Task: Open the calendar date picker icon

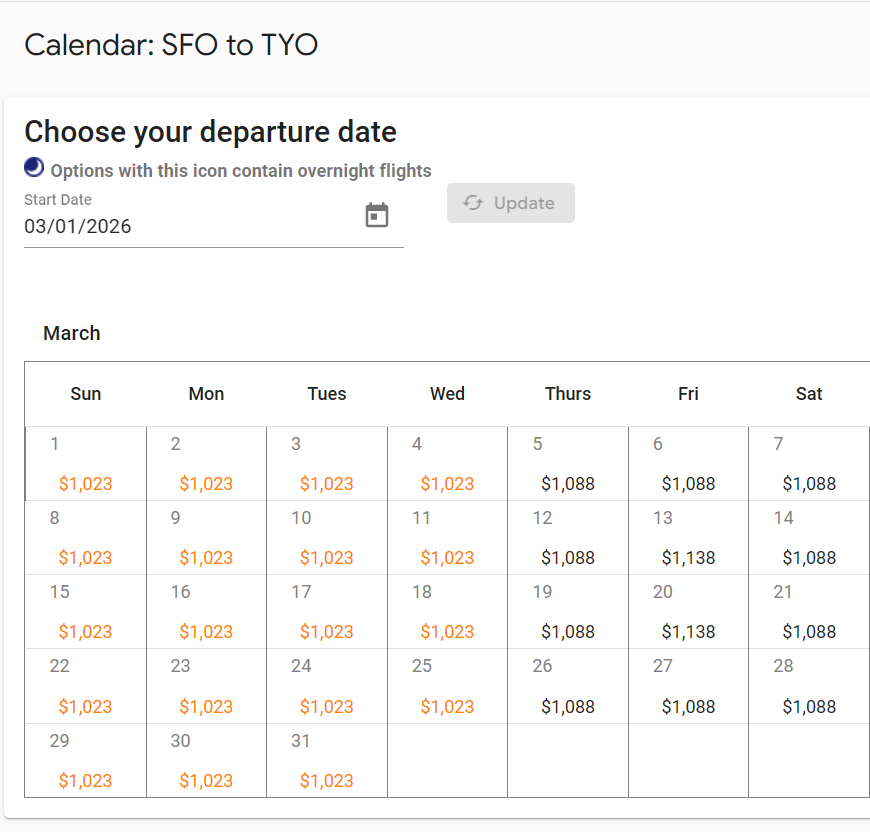Action: [x=377, y=215]
